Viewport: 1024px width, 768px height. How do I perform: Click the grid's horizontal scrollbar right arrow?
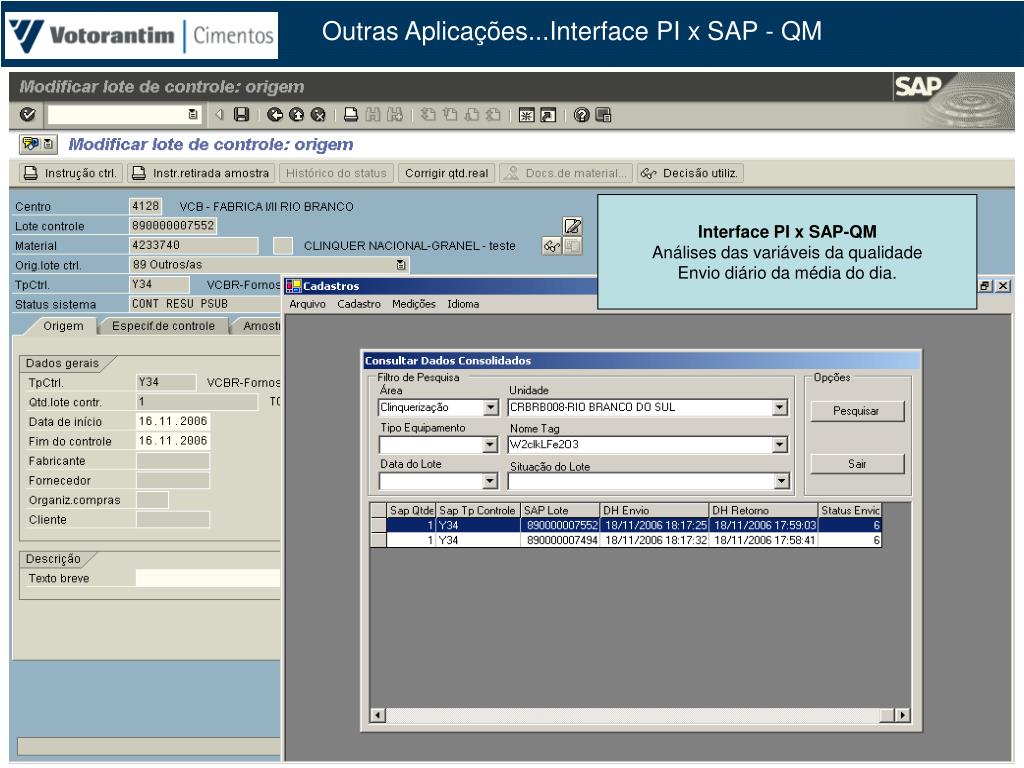tap(902, 715)
